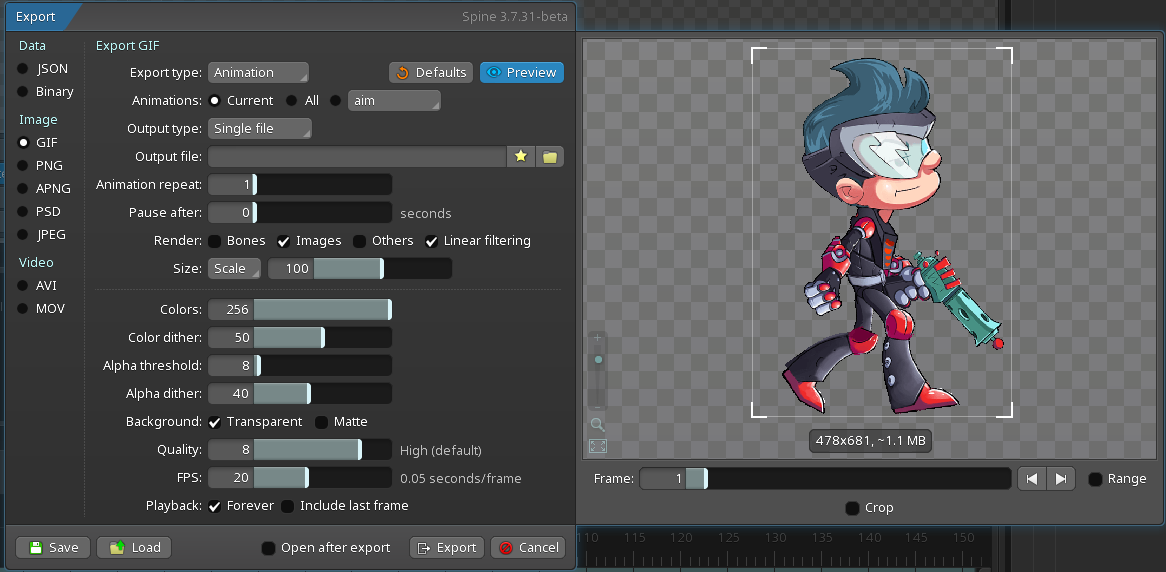
Task: Cancel the export dialog
Action: click(528, 547)
